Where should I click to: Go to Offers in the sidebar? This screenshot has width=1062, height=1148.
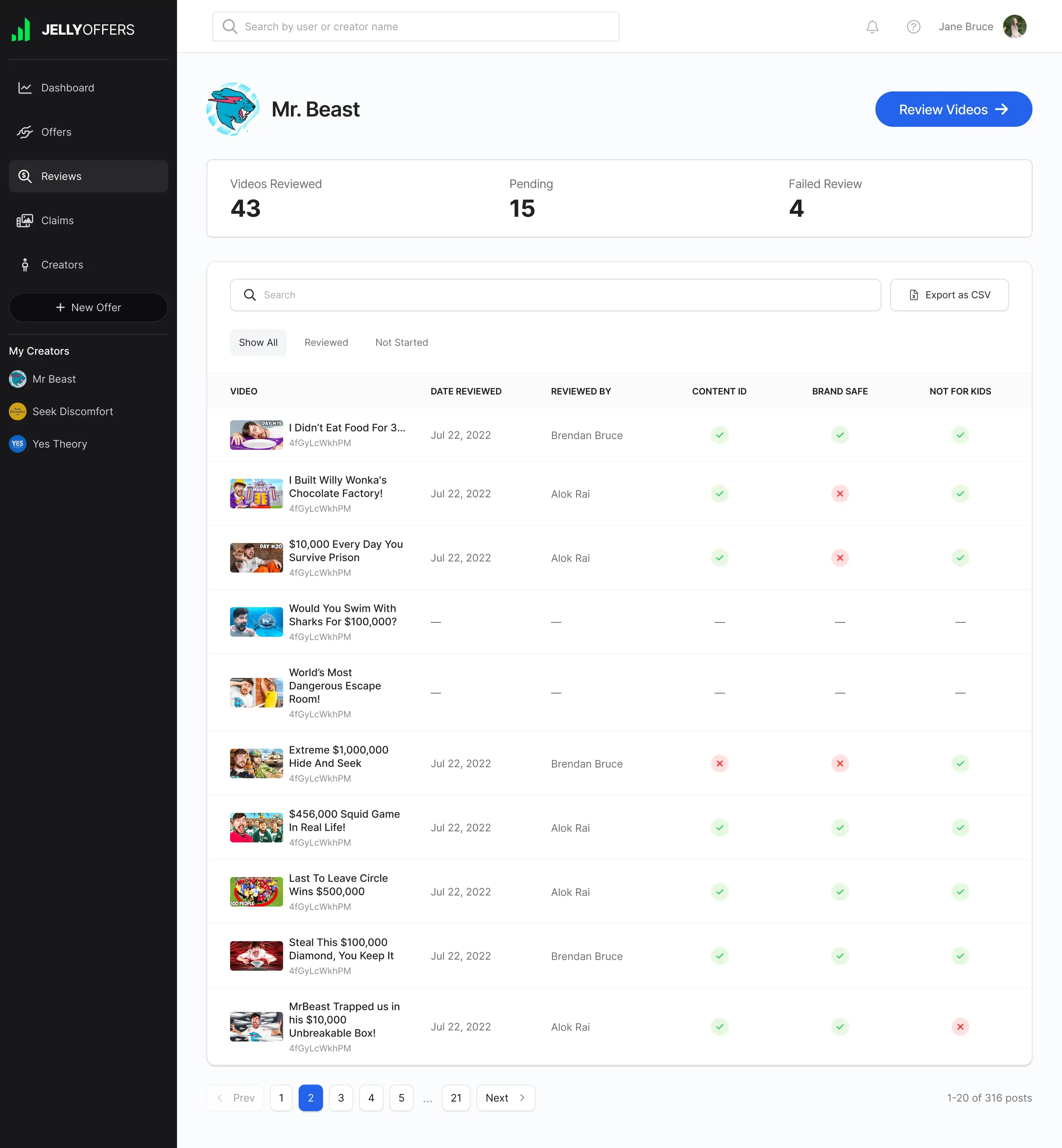click(x=88, y=132)
